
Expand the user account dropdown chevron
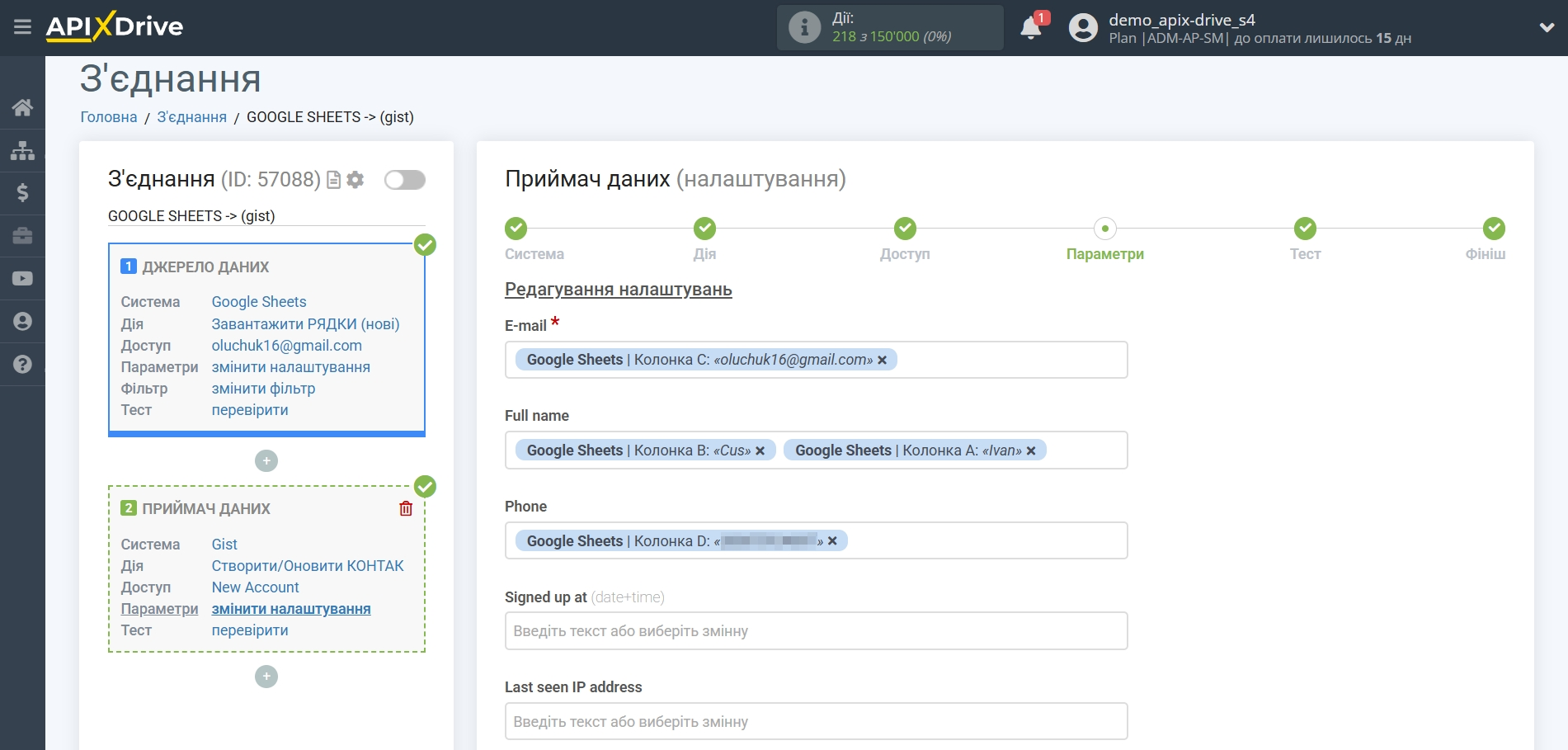(1547, 27)
